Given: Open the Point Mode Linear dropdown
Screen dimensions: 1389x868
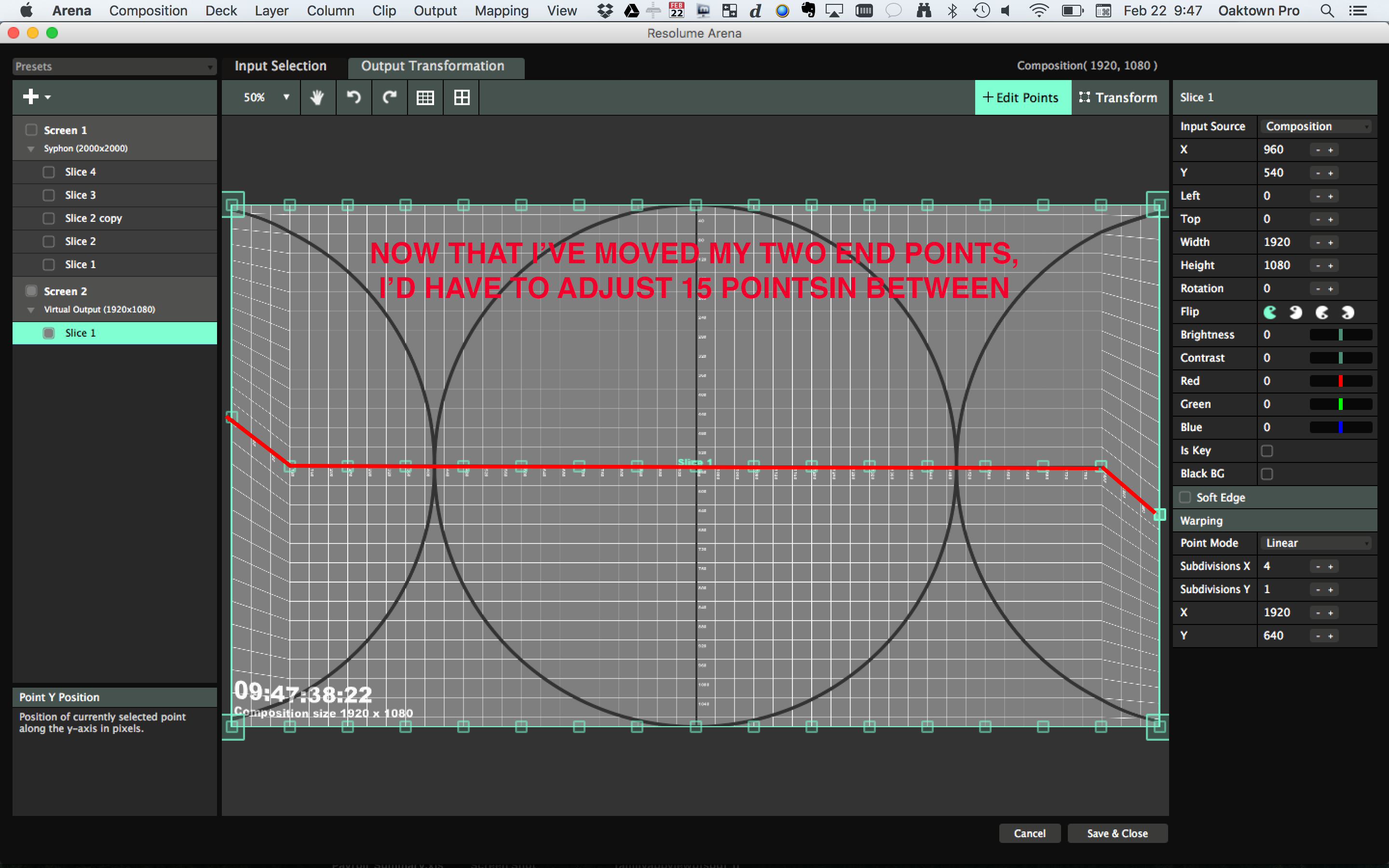Looking at the screenshot, I should click(1317, 543).
